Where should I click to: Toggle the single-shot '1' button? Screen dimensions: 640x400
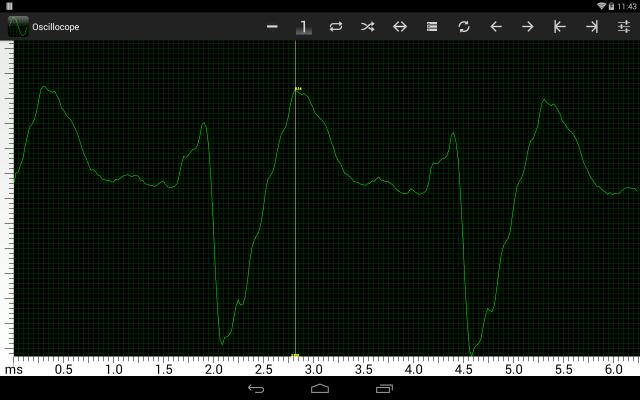pos(304,27)
